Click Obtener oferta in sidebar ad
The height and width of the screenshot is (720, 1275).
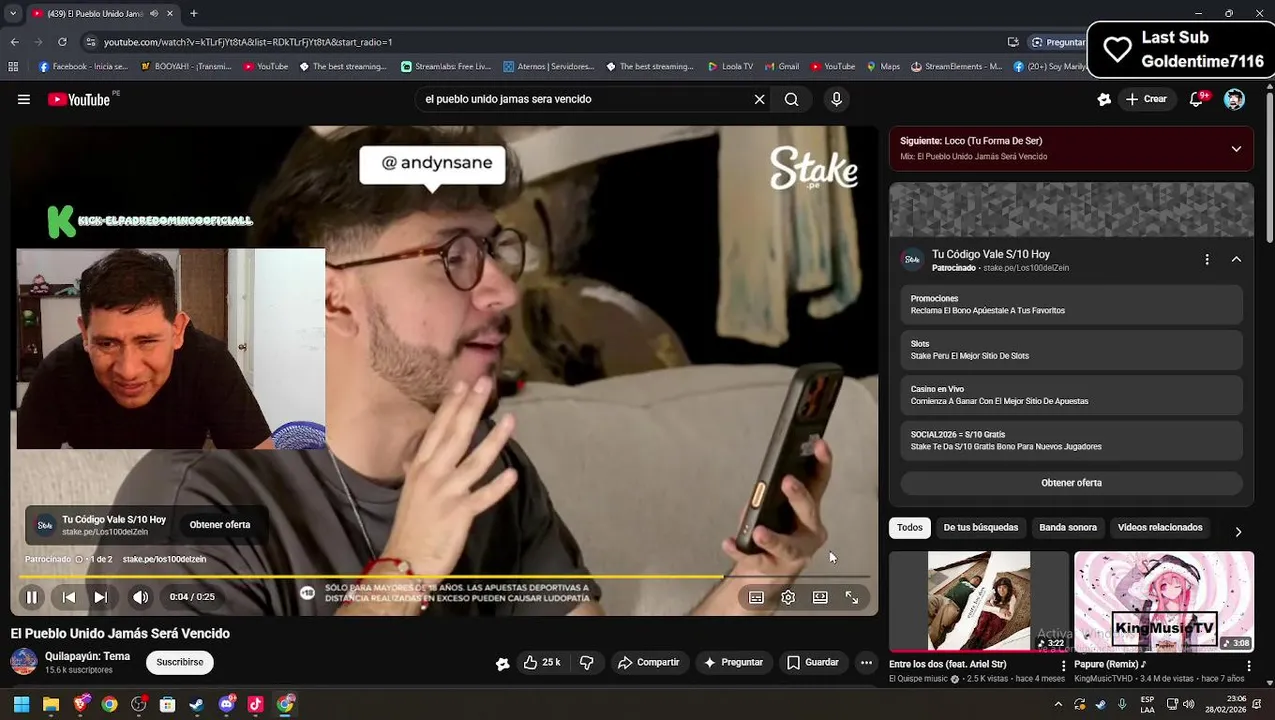point(1071,483)
